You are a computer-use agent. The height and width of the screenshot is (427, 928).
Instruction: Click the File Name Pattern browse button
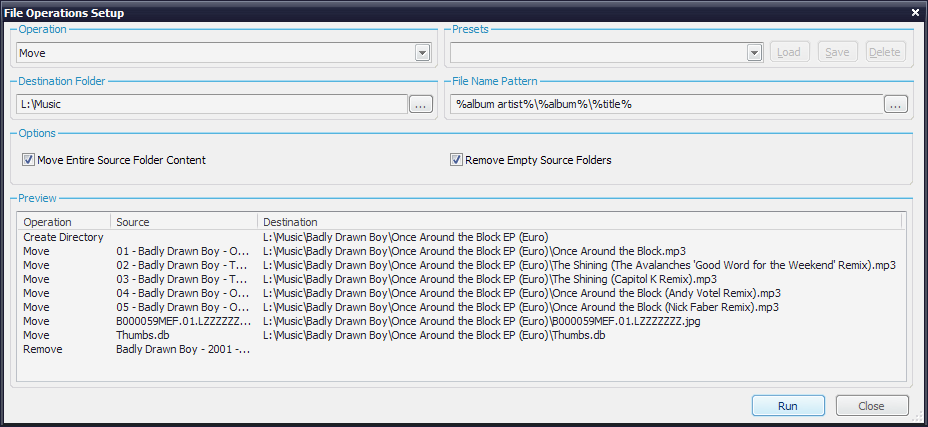point(895,104)
